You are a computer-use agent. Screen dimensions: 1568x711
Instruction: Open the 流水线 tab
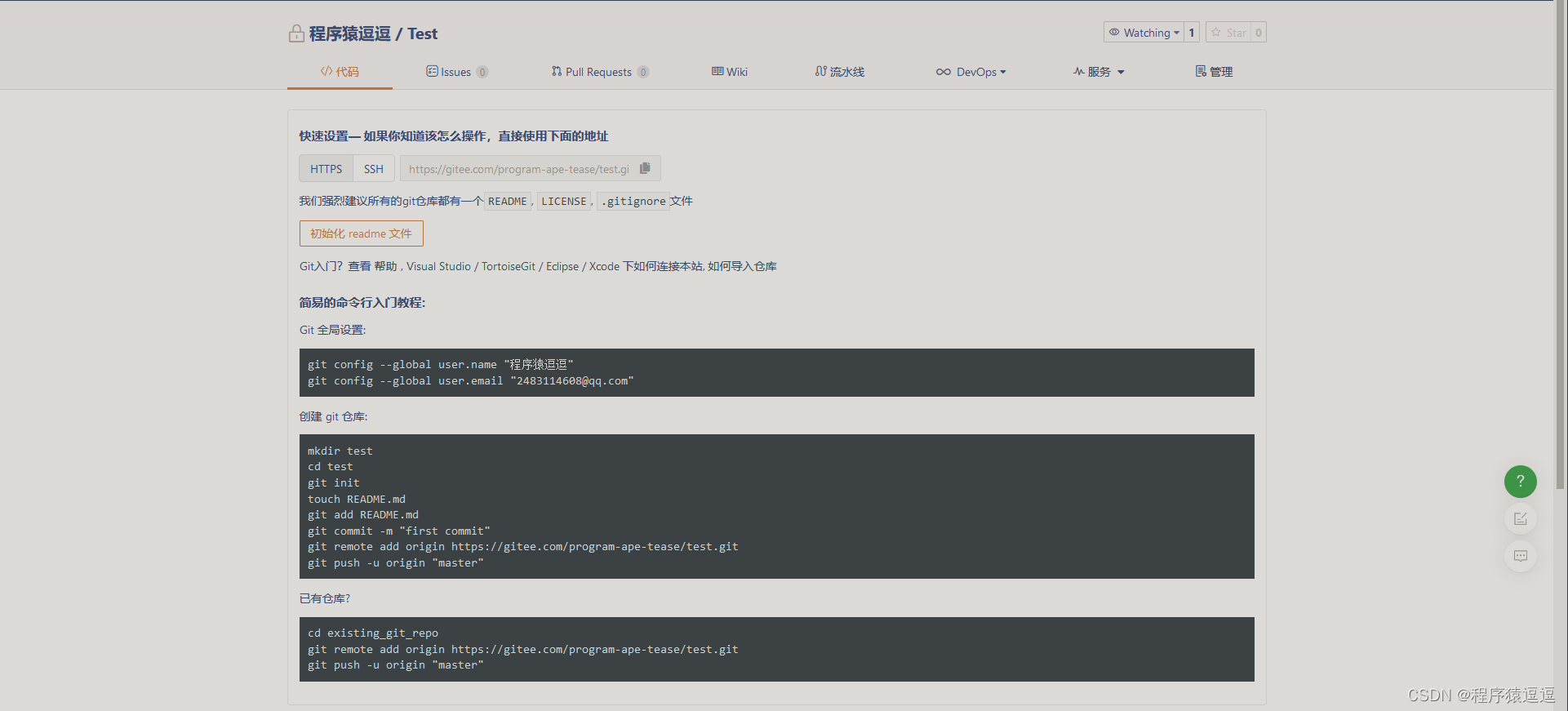(840, 72)
